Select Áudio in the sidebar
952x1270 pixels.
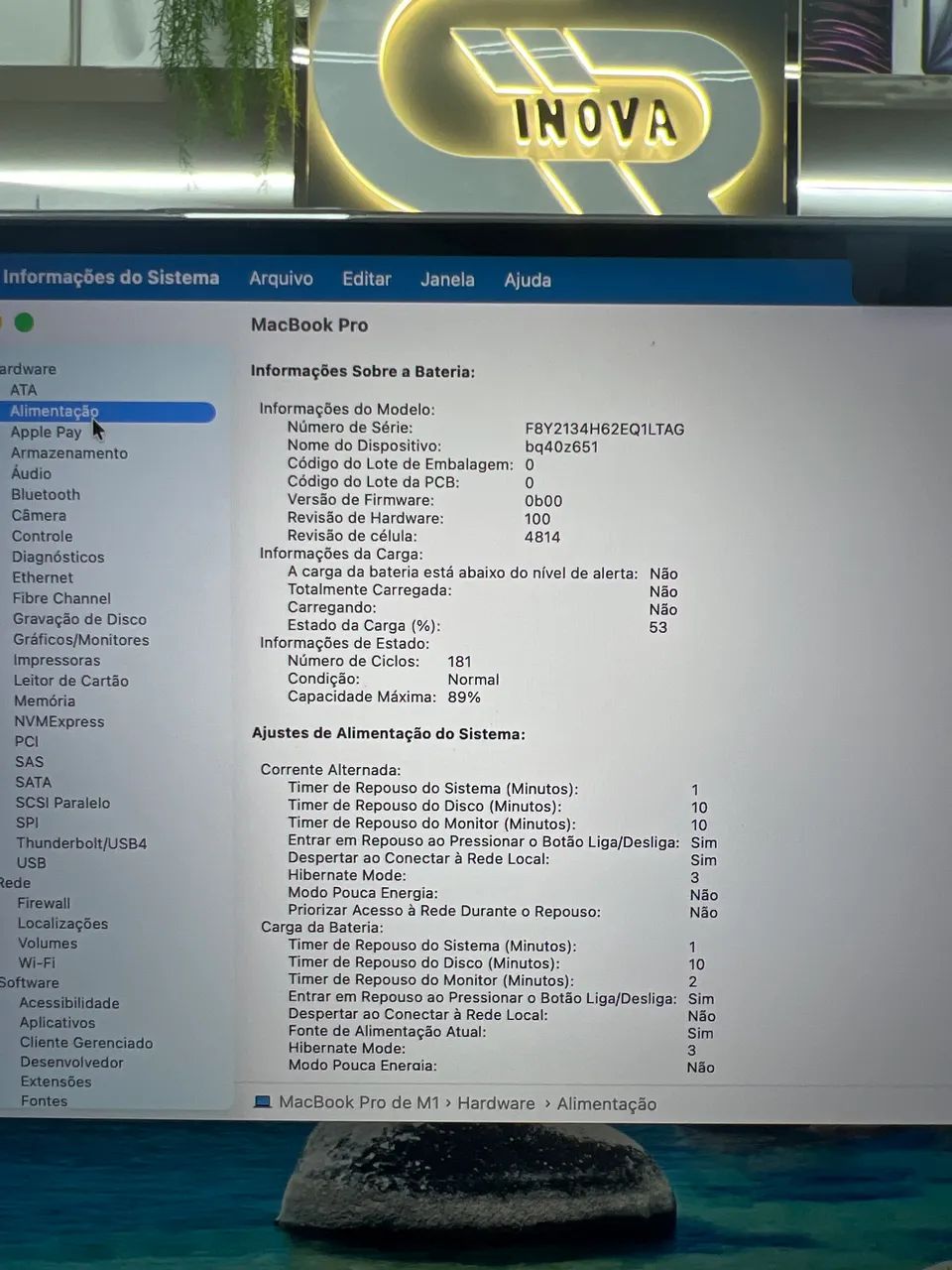pyautogui.click(x=31, y=473)
